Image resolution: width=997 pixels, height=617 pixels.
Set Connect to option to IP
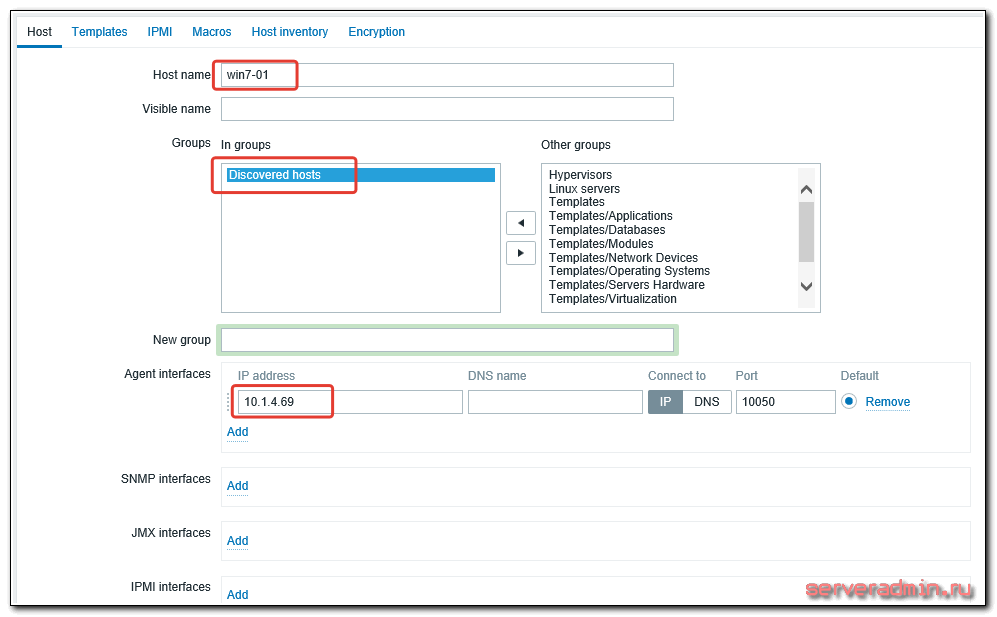[x=665, y=402]
